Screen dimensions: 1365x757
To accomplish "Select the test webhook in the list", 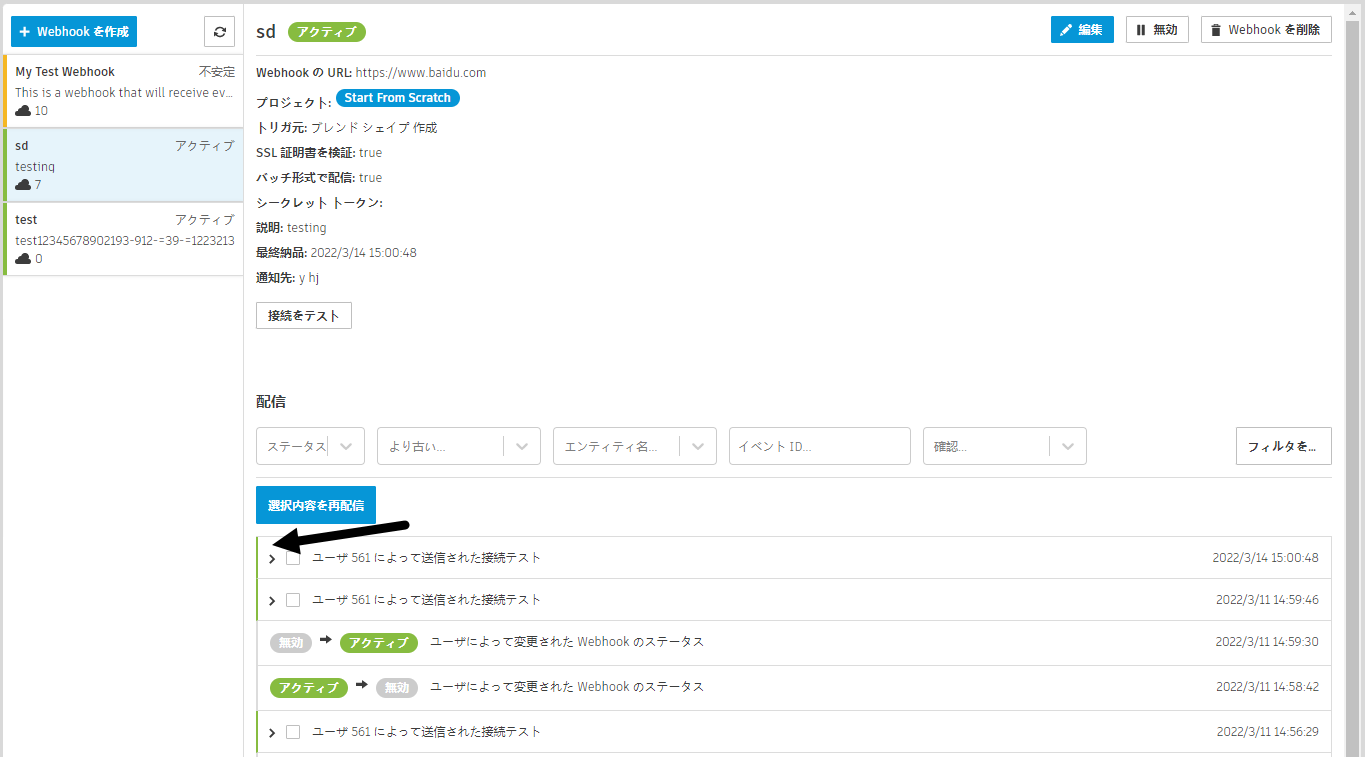I will pos(123,239).
